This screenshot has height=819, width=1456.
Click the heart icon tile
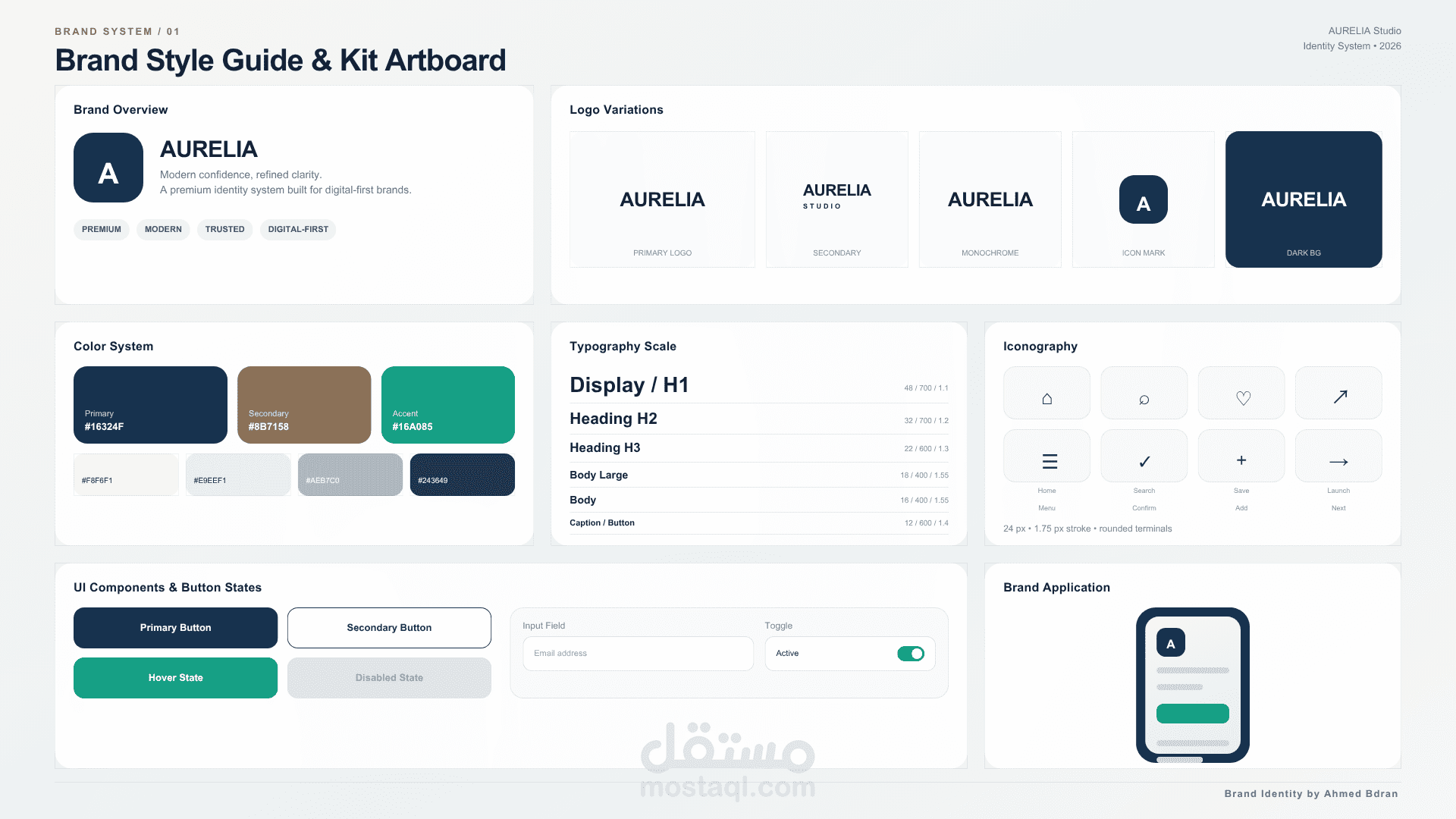coord(1241,393)
